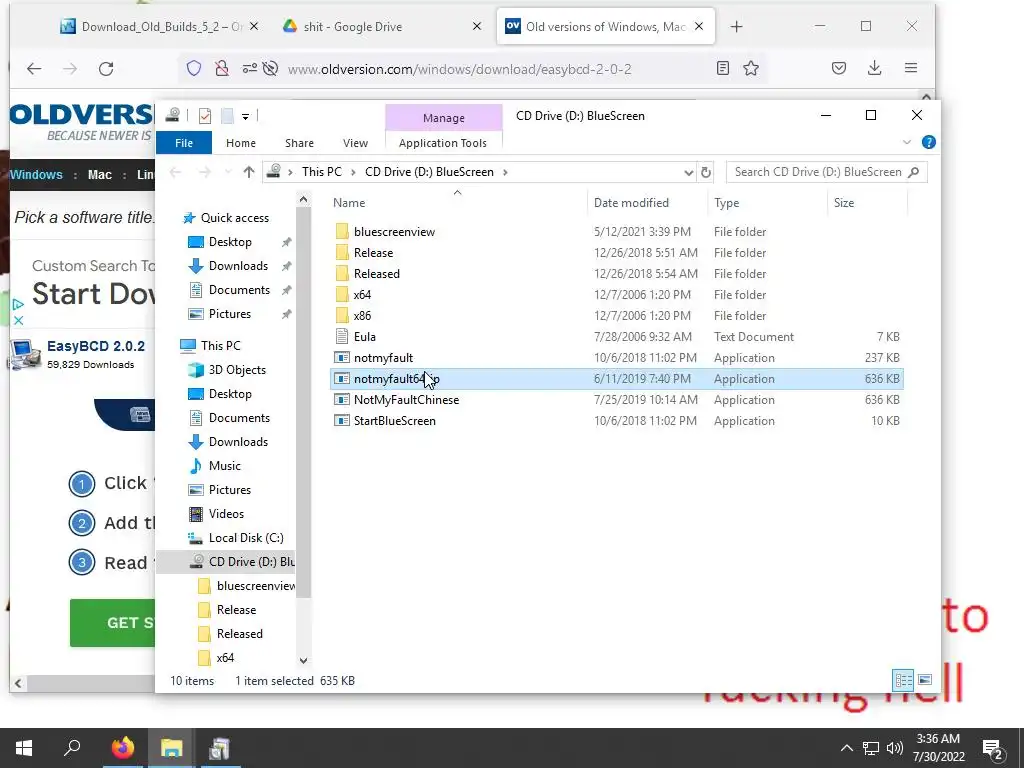Viewport: 1024px width, 768px height.
Task: Go back in Firefox with back arrow
Action: tap(34, 69)
